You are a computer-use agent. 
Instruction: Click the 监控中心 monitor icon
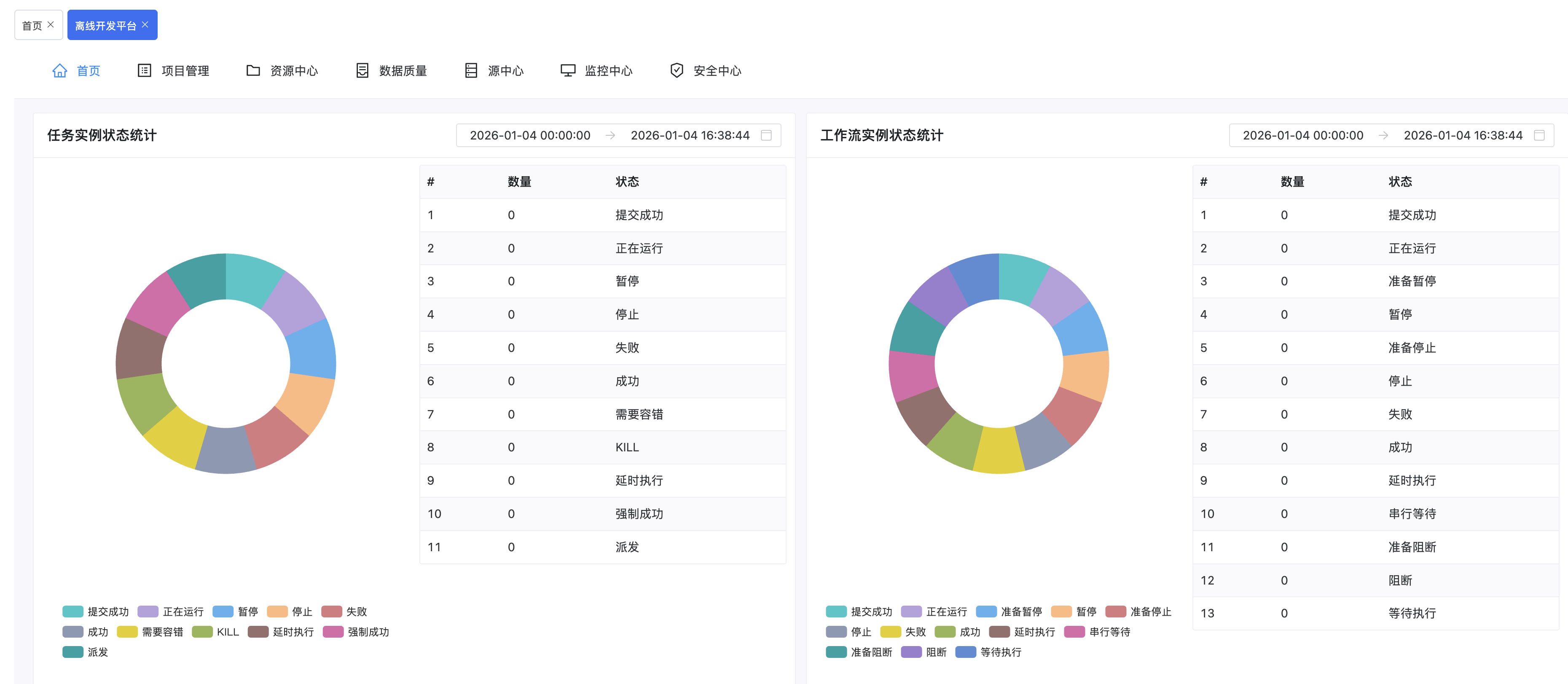click(567, 70)
